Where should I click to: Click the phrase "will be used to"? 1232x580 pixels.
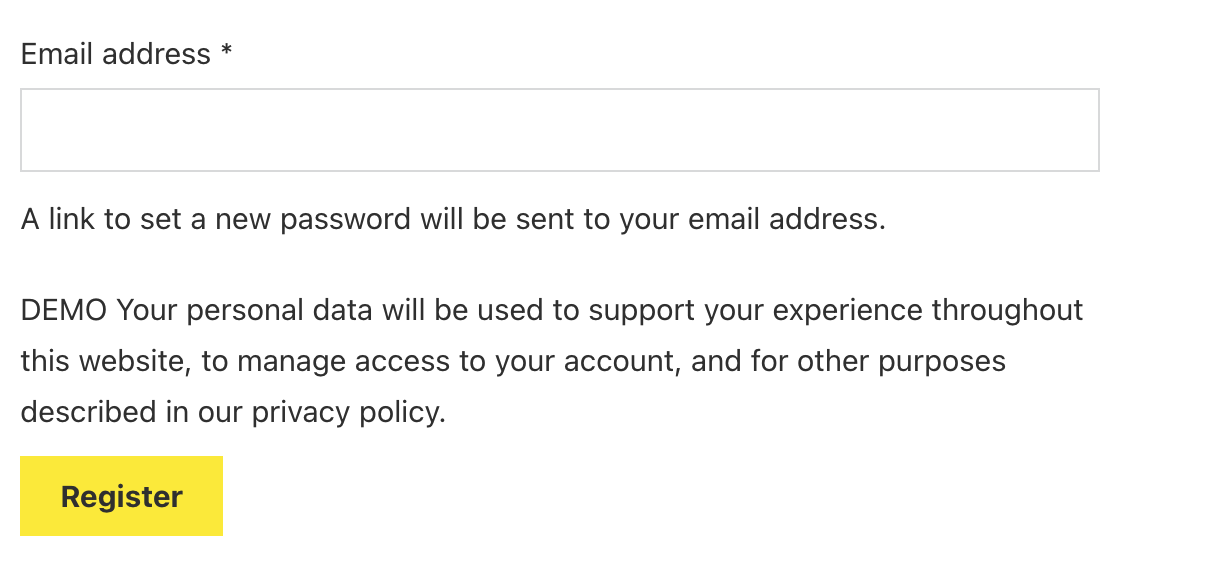coord(483,310)
